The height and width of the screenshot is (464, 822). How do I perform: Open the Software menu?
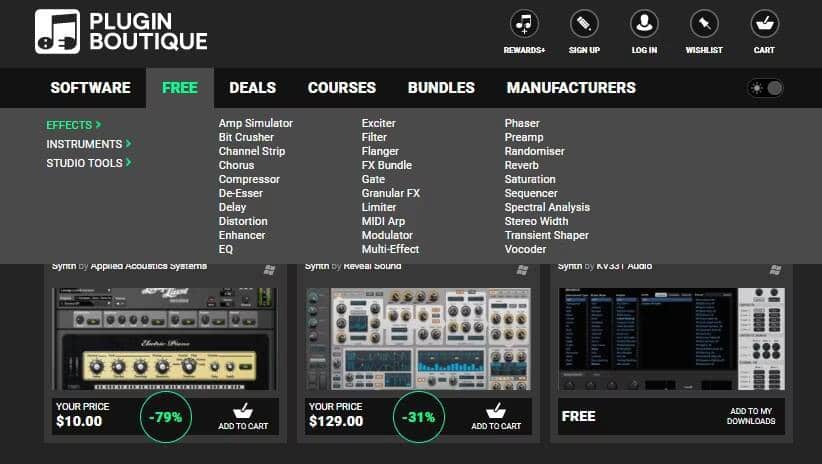click(x=91, y=88)
